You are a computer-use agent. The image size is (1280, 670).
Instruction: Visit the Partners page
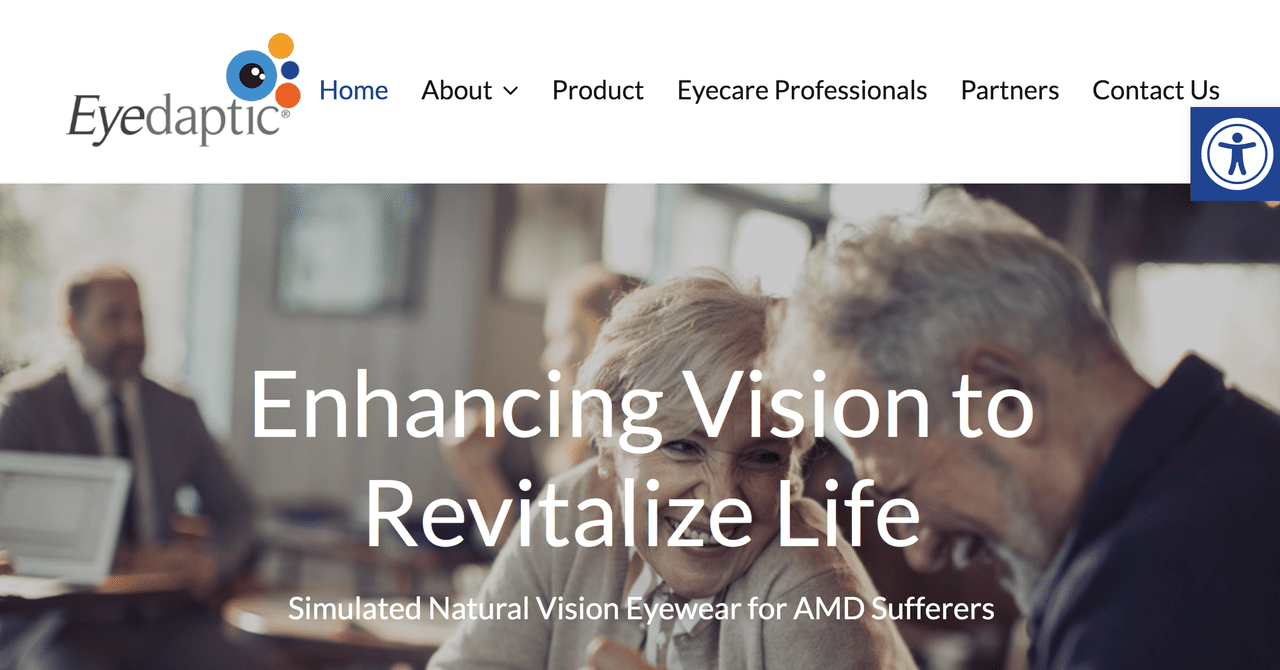pos(1009,90)
